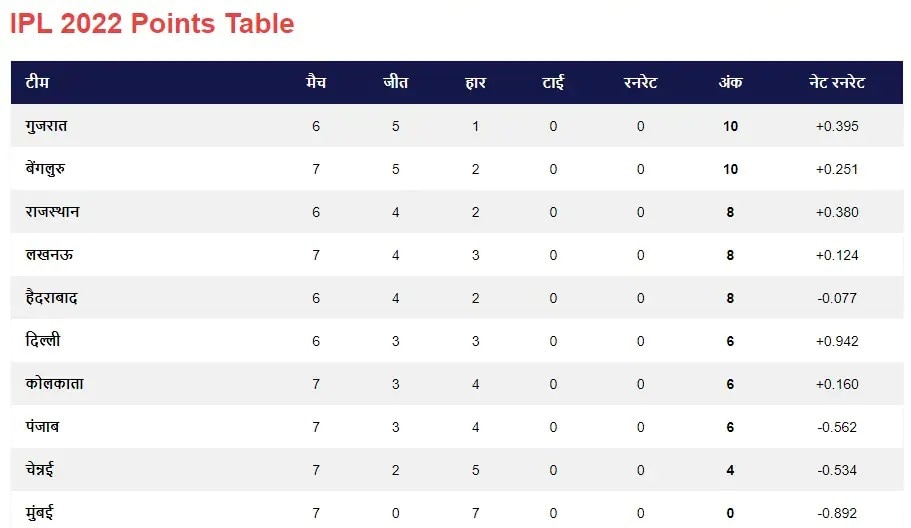Select the लखनऊ team name

pyautogui.click(x=49, y=255)
